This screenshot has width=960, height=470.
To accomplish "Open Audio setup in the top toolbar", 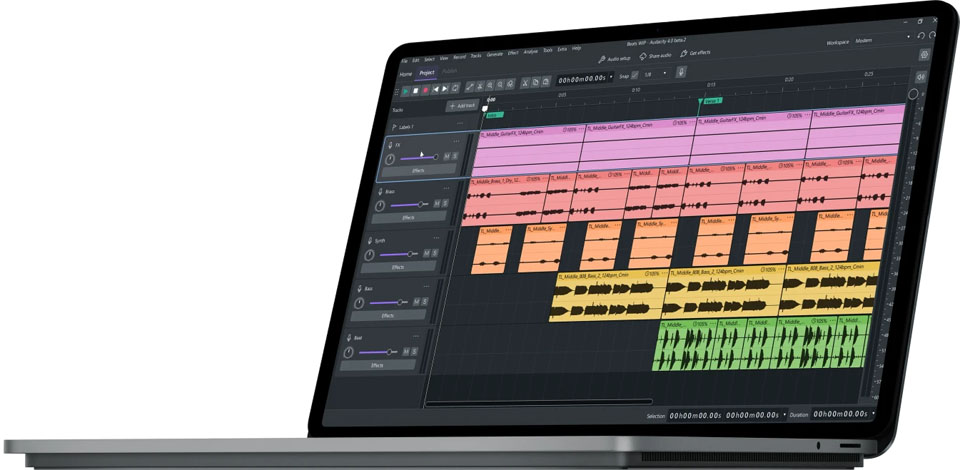I will click(614, 59).
